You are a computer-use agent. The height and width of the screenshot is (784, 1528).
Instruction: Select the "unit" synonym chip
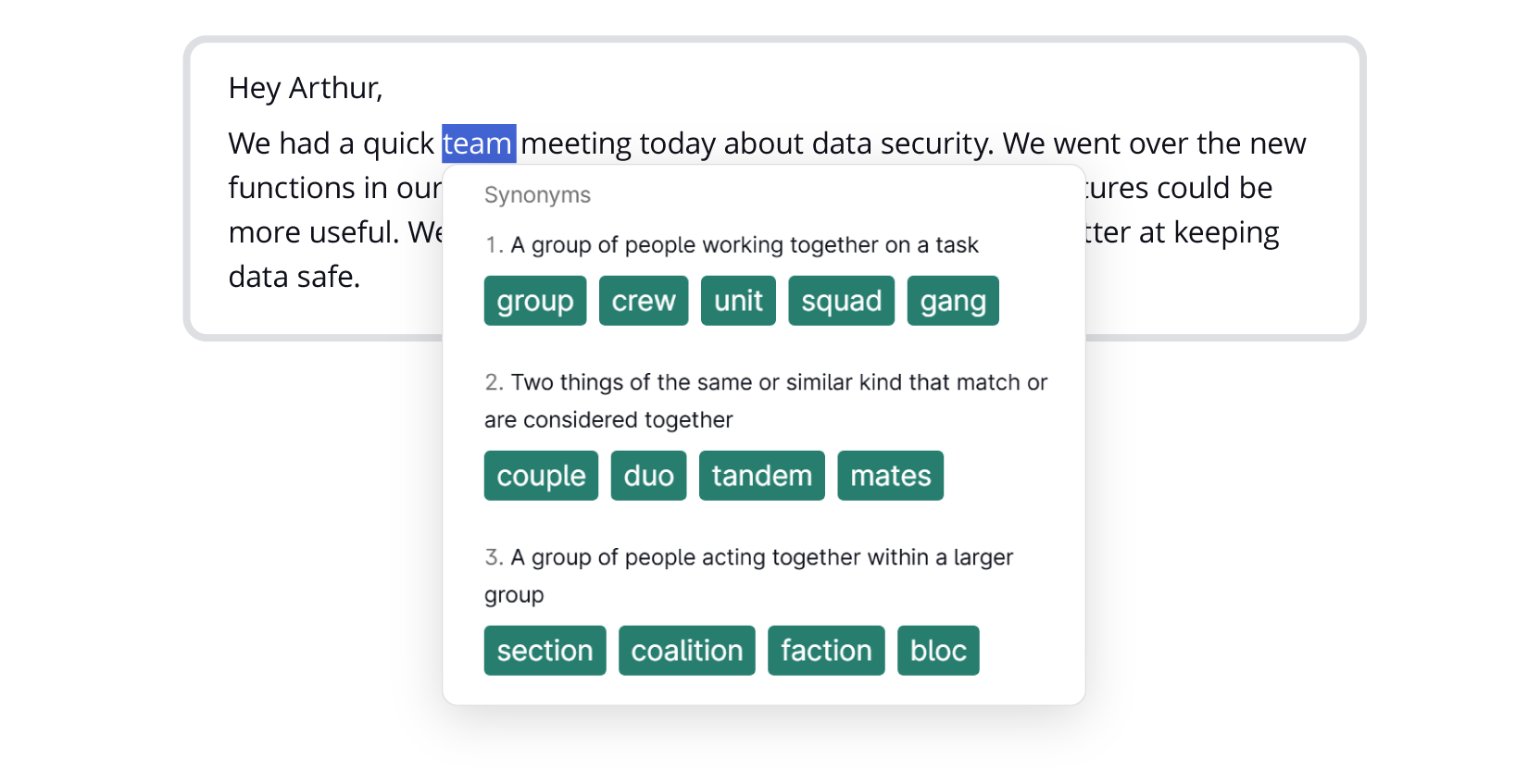coord(738,301)
